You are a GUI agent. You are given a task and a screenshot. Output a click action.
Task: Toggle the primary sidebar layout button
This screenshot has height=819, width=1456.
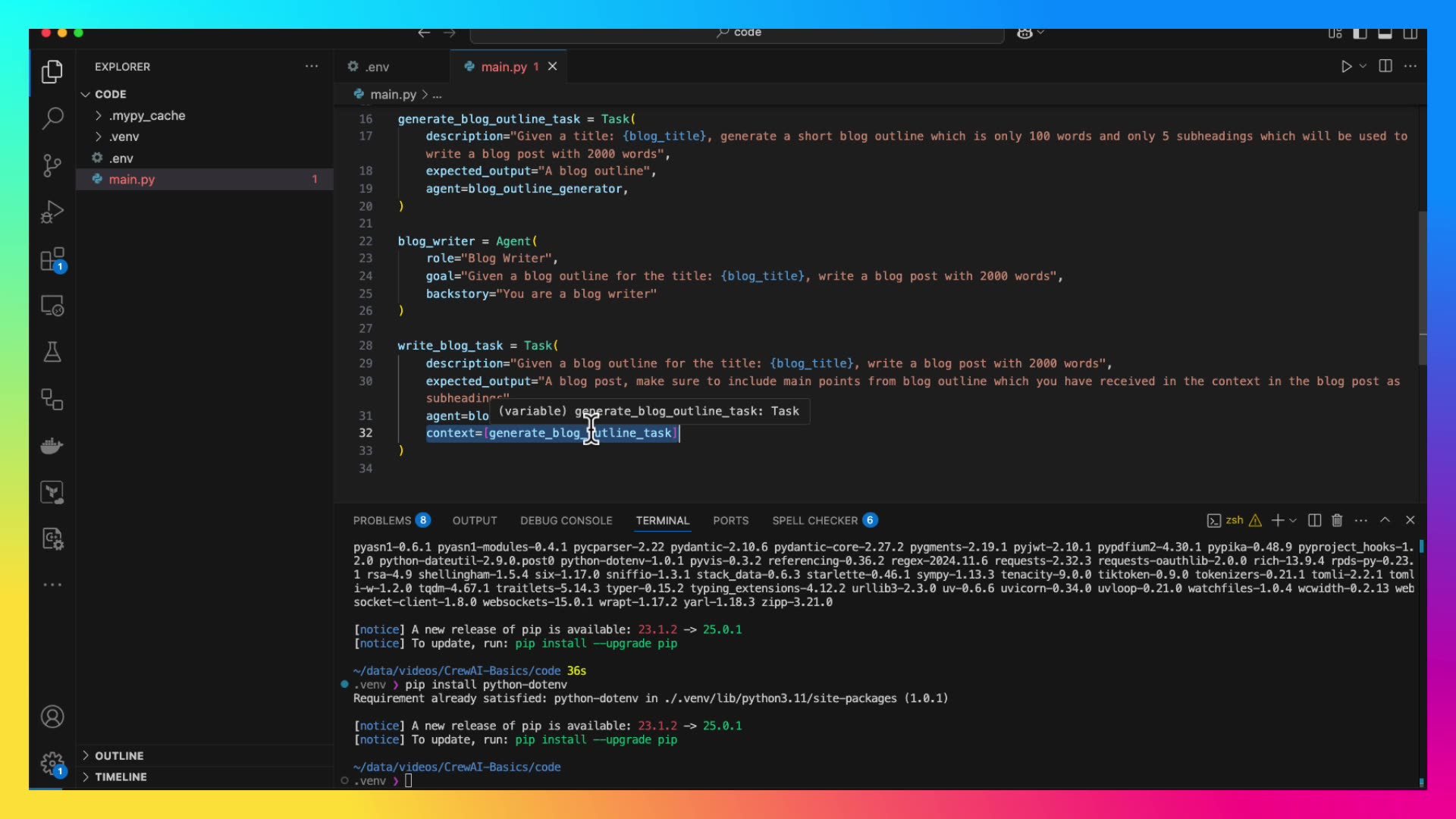click(1360, 33)
